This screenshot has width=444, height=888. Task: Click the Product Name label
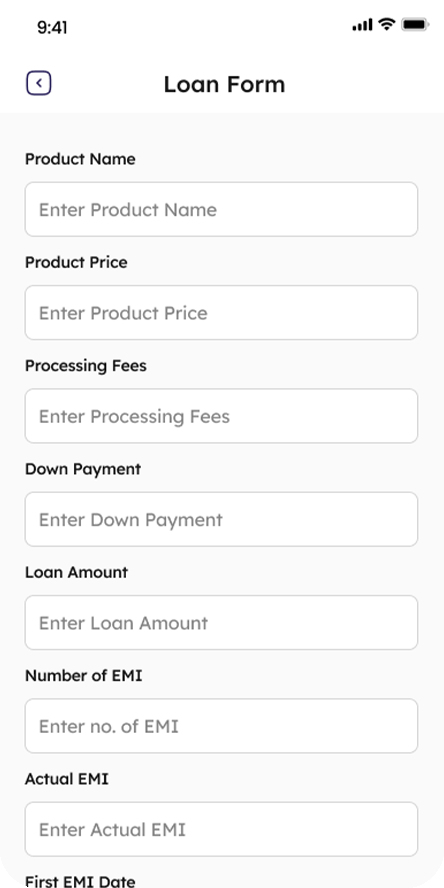[x=80, y=159]
